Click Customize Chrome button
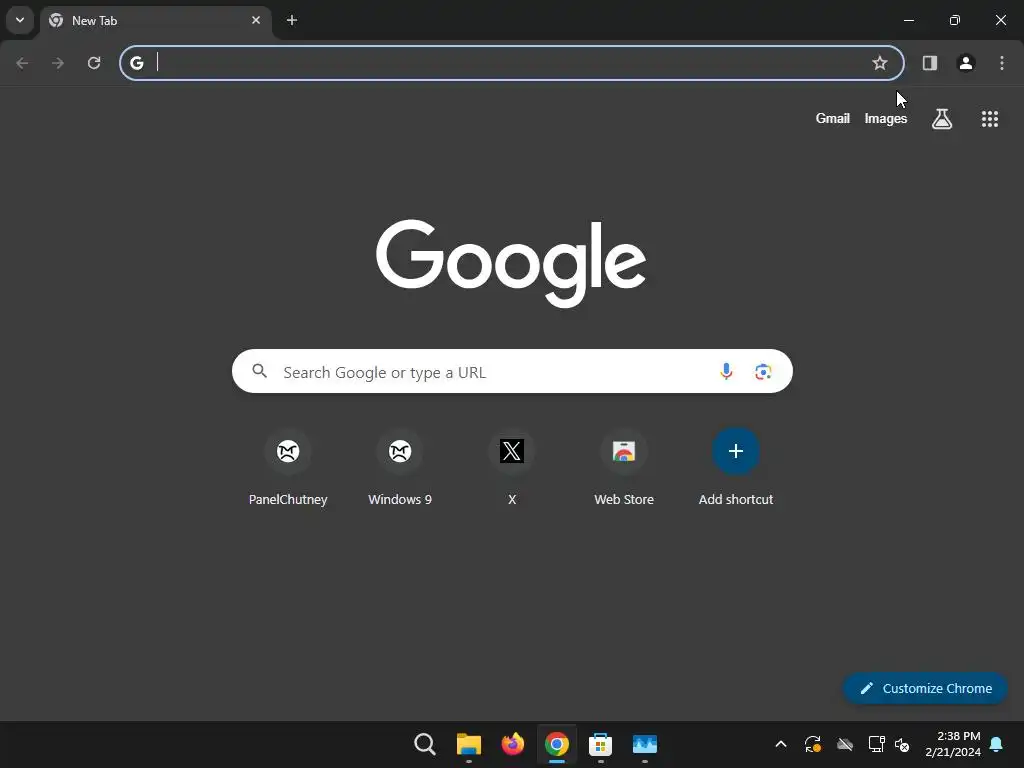This screenshot has width=1024, height=768. pos(925,688)
